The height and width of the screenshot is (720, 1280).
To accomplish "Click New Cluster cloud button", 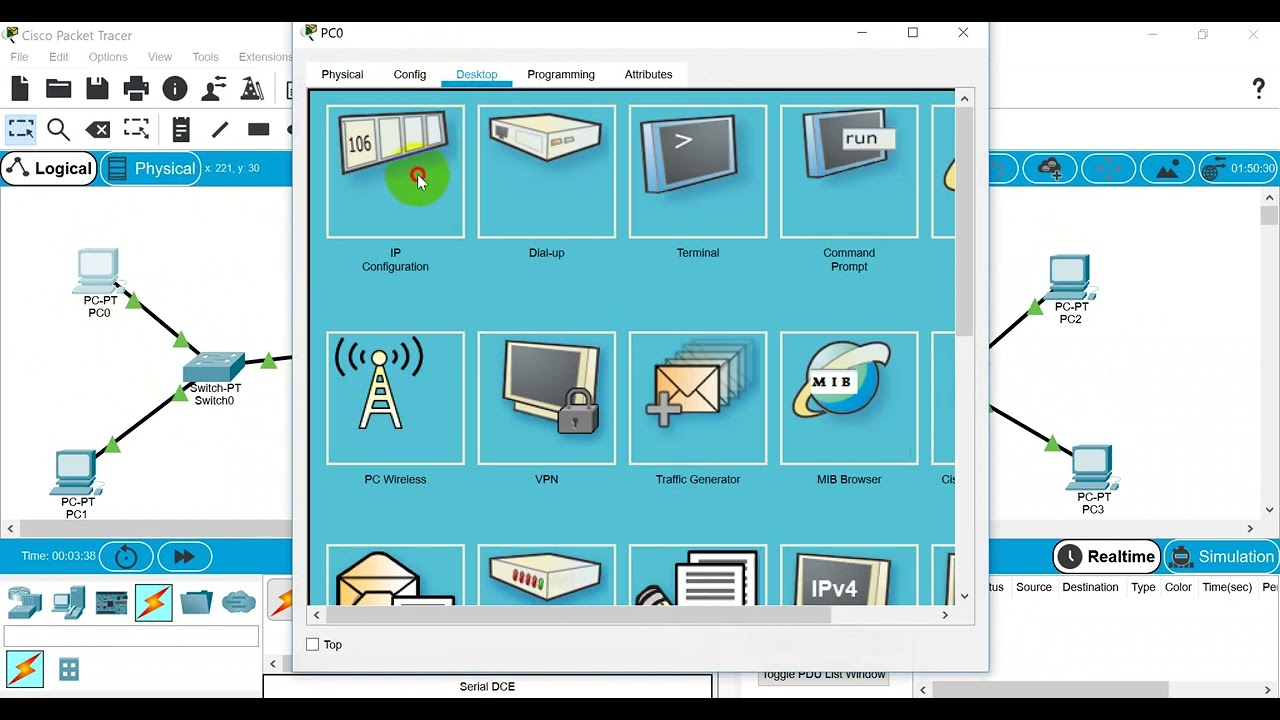I will pyautogui.click(x=1050, y=168).
